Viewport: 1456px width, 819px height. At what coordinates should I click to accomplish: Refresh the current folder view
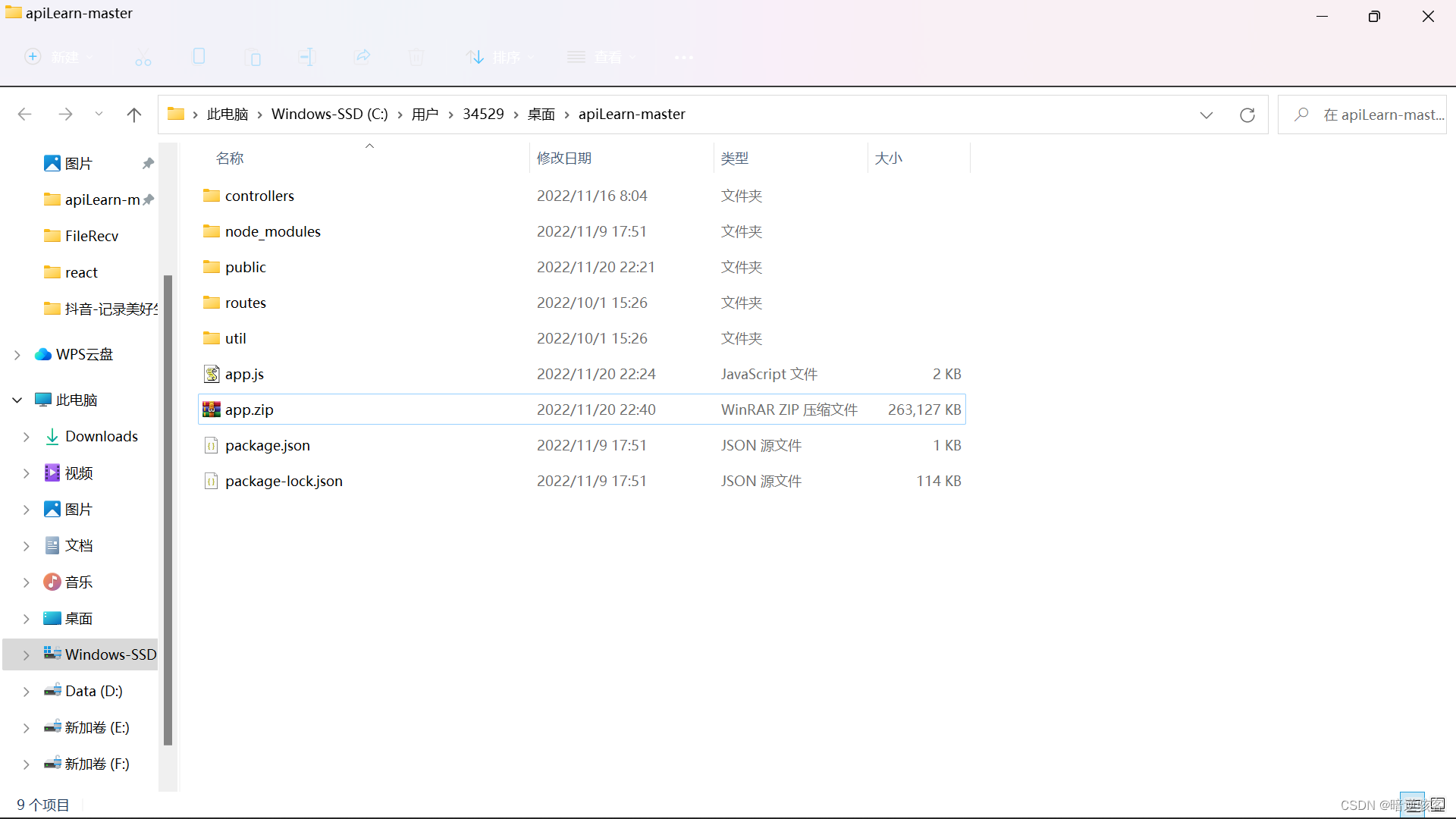[1247, 115]
